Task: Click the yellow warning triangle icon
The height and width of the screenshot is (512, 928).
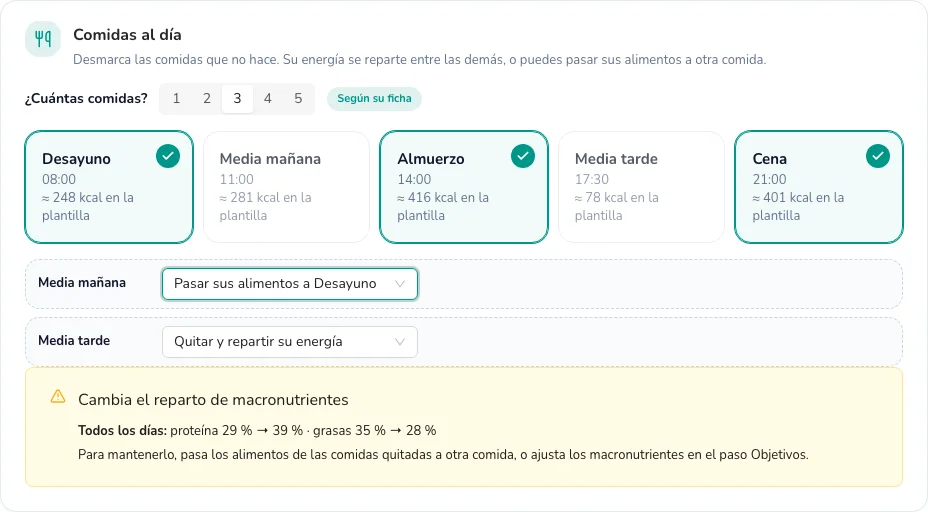Action: coord(58,397)
